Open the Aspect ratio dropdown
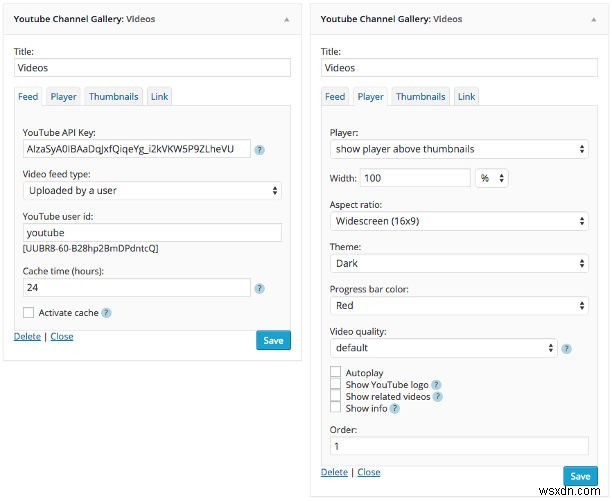The image size is (612, 501). pyautogui.click(x=459, y=221)
